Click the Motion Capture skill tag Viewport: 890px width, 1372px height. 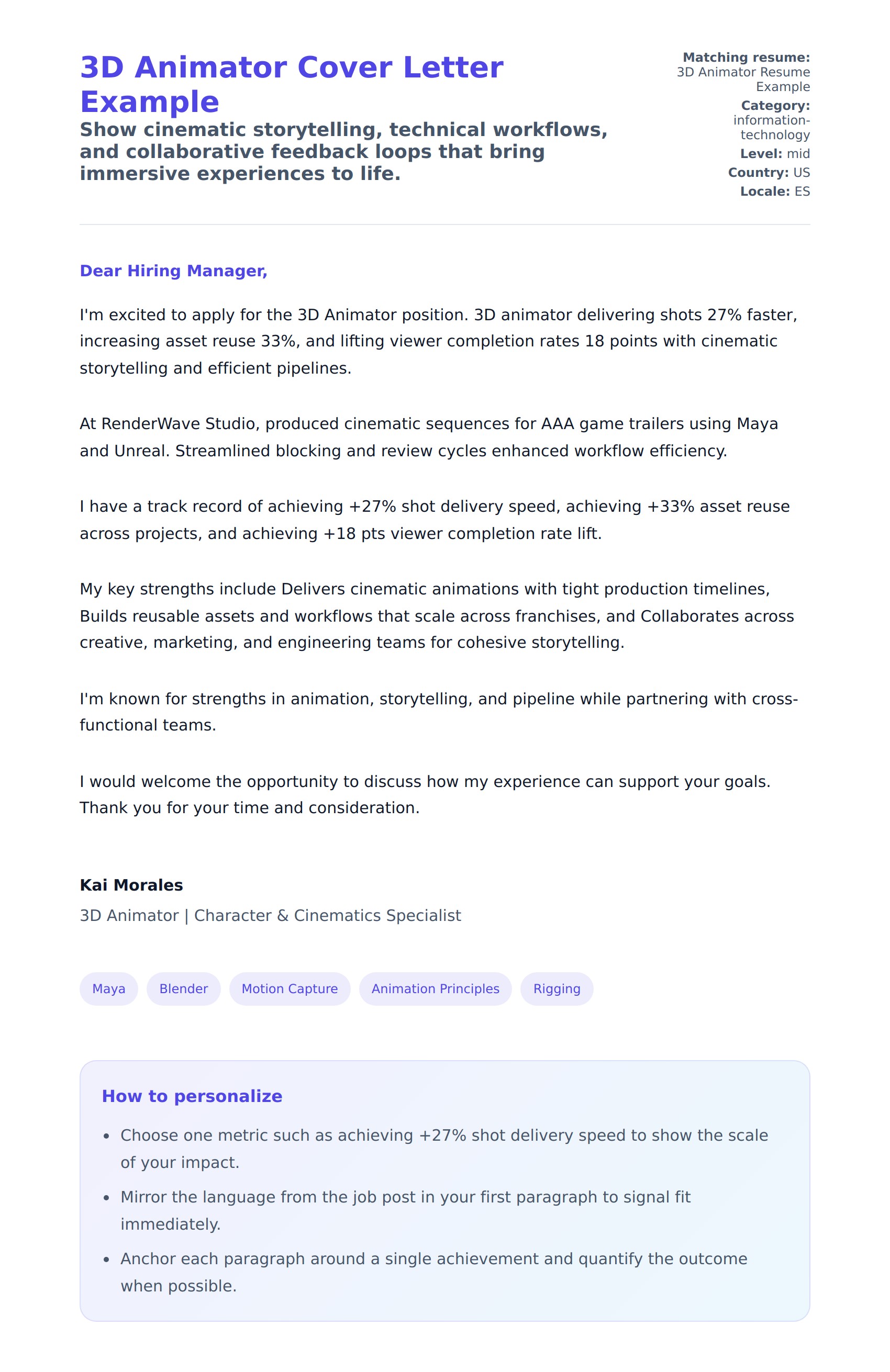[290, 988]
